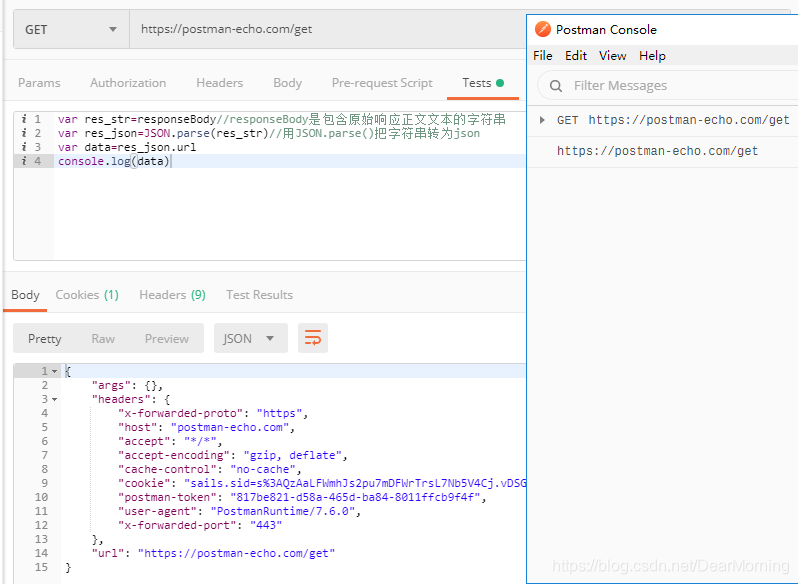Open the Pre-request Script tab

pyautogui.click(x=382, y=83)
